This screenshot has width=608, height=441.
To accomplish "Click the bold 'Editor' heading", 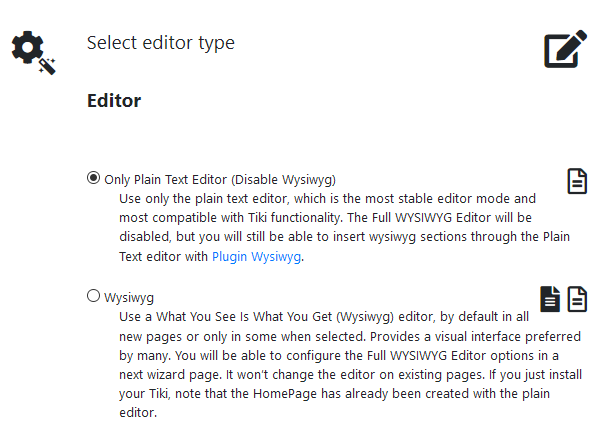I will [x=114, y=101].
